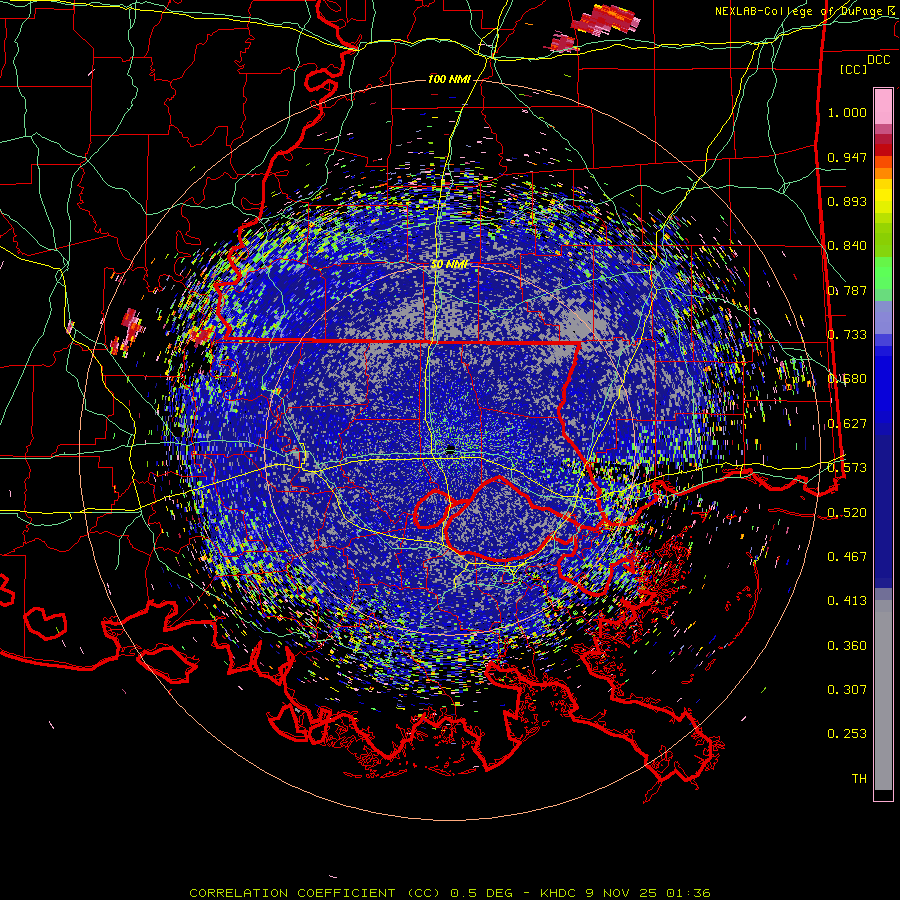The height and width of the screenshot is (900, 900).
Task: Click the 0.520 color scale value
Action: 847,513
